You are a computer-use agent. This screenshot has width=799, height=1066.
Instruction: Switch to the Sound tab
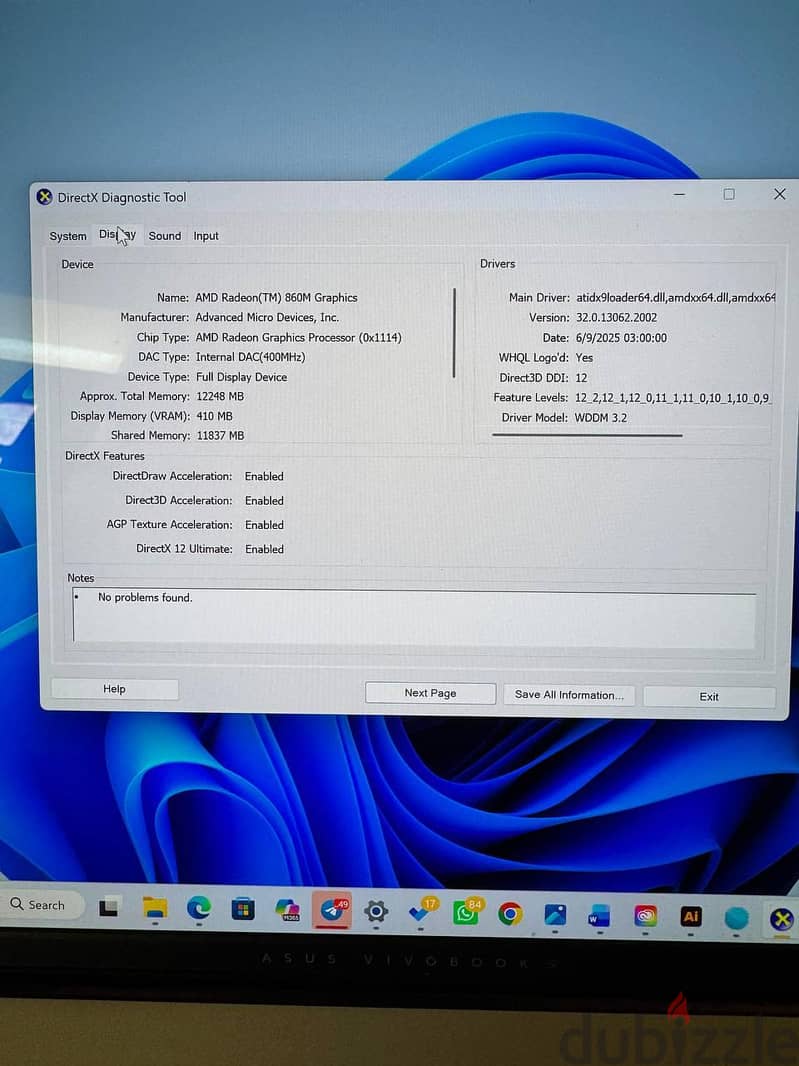coord(165,236)
